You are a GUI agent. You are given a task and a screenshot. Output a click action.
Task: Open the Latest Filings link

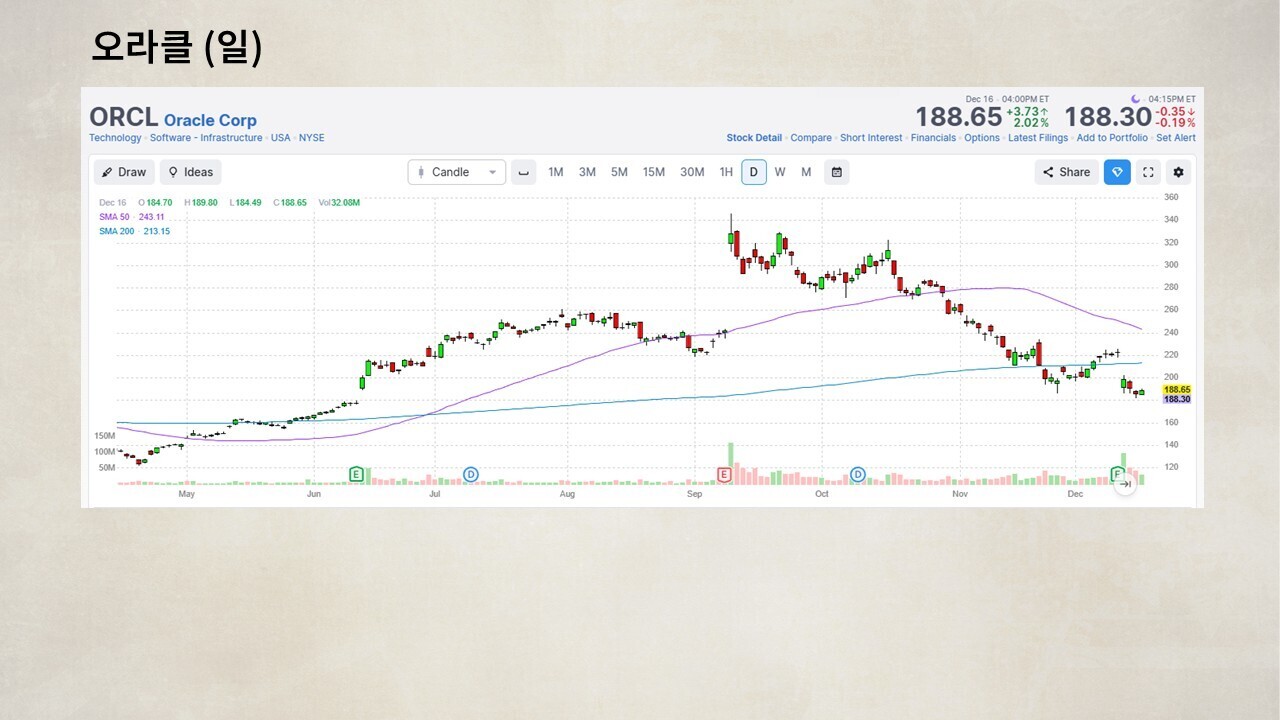[1038, 138]
